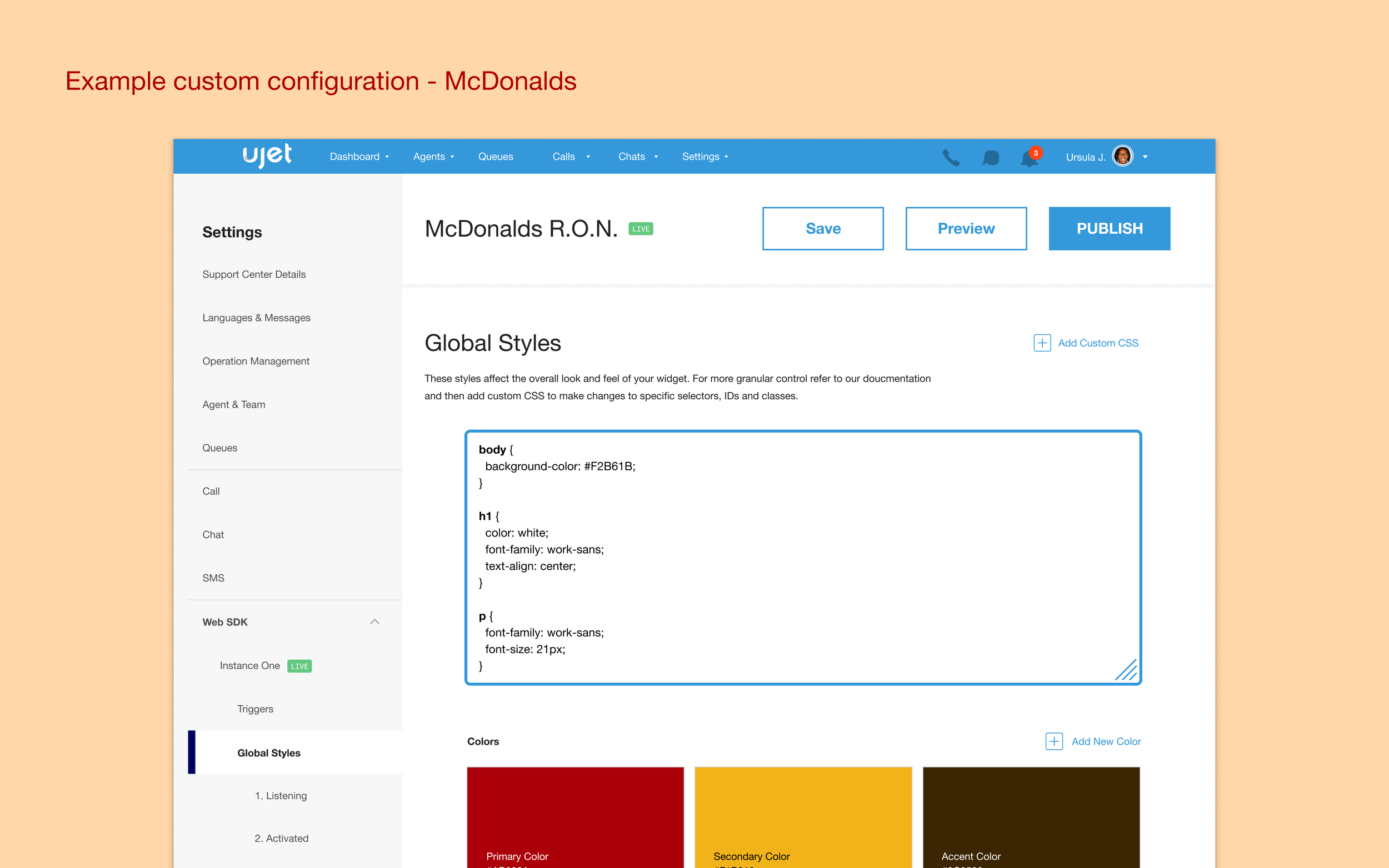Open Agent & Team settings
The image size is (1389, 868).
(x=234, y=404)
